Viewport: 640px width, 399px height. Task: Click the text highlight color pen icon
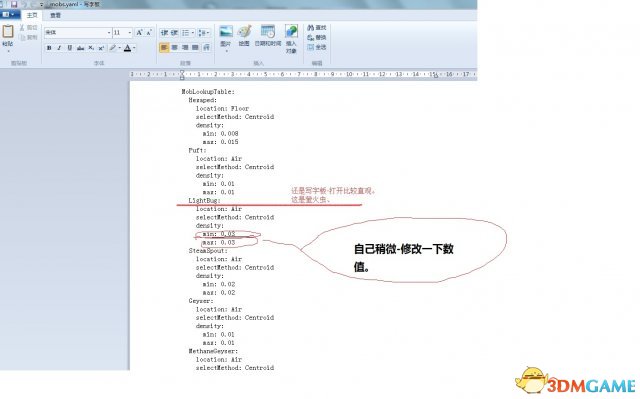[x=113, y=48]
